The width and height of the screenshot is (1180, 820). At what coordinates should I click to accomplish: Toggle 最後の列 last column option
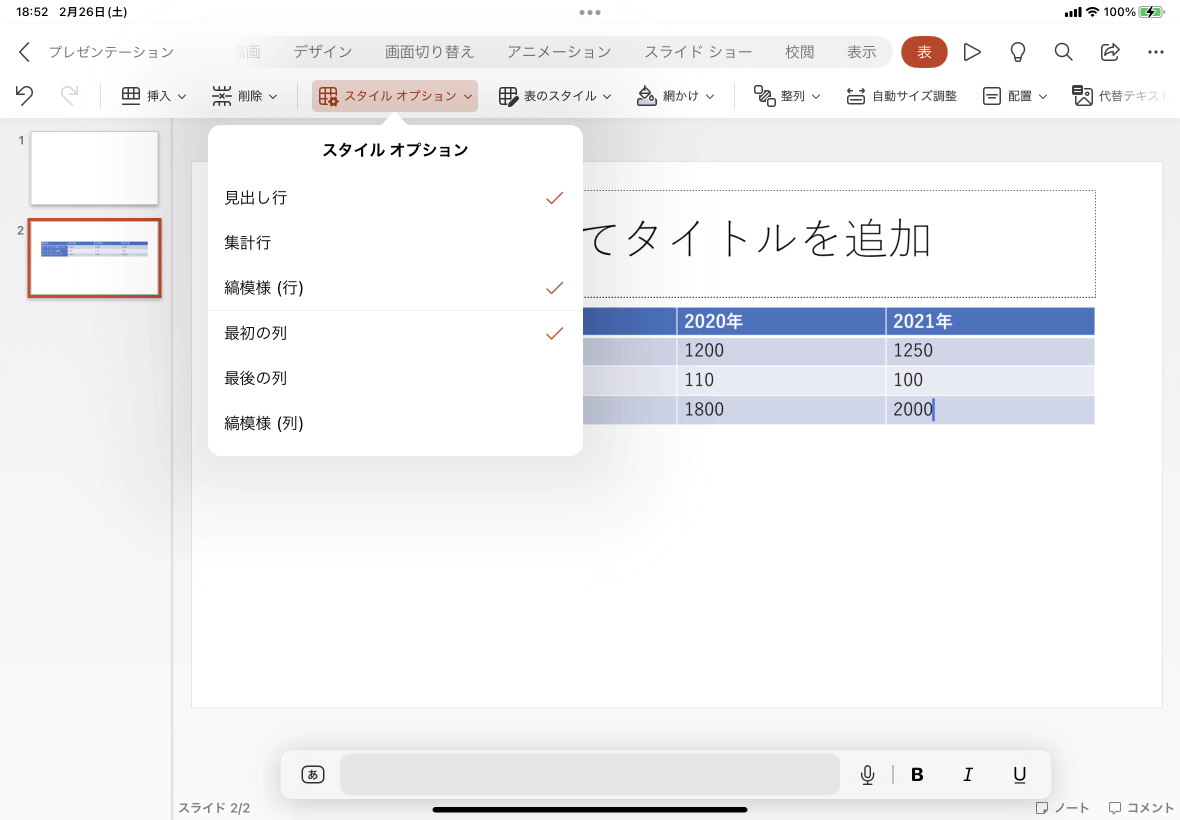click(395, 378)
